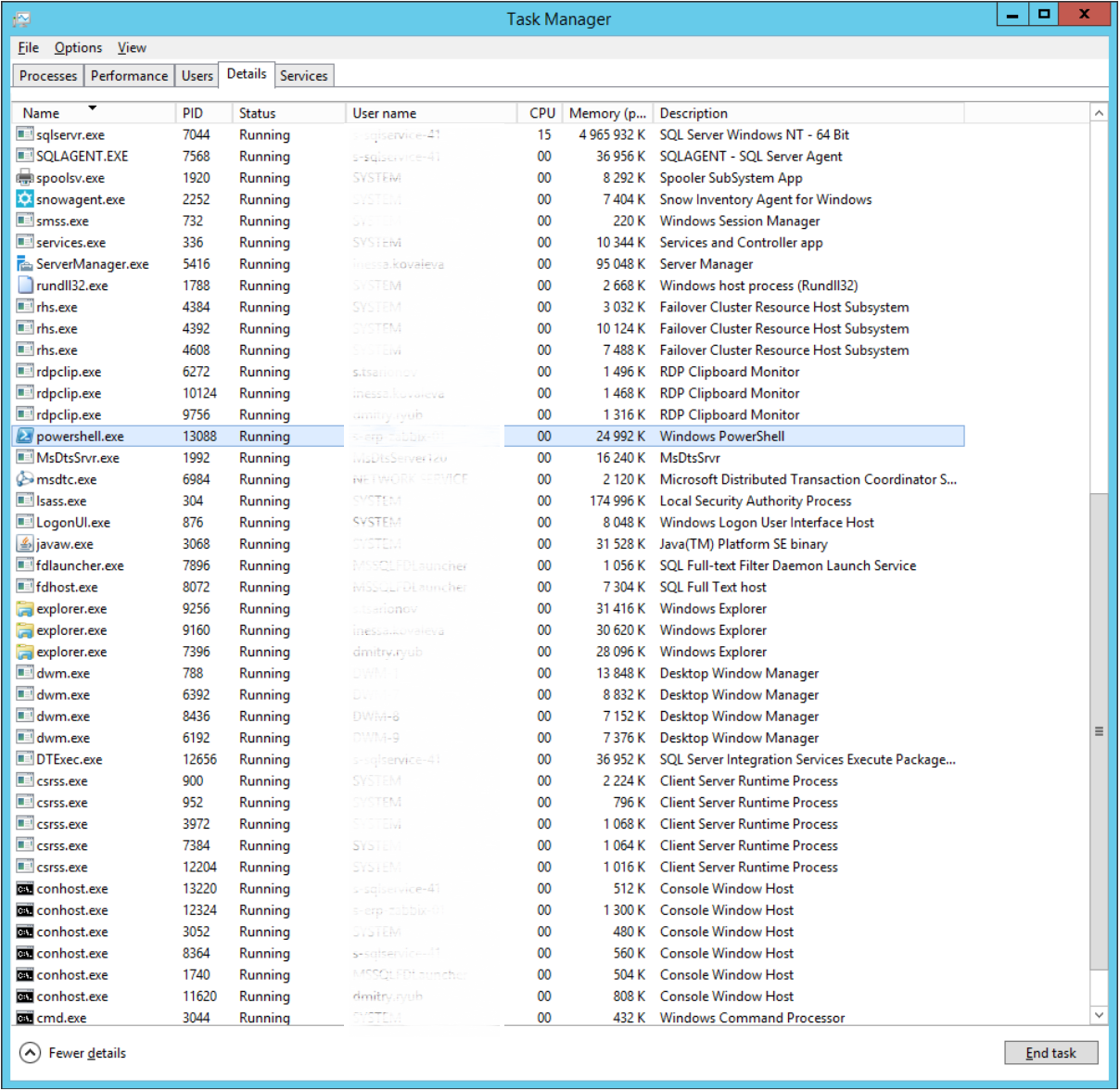This screenshot has height=1091, width=1120.
Task: Click the explorer.exe folder icon
Action: tap(26, 608)
